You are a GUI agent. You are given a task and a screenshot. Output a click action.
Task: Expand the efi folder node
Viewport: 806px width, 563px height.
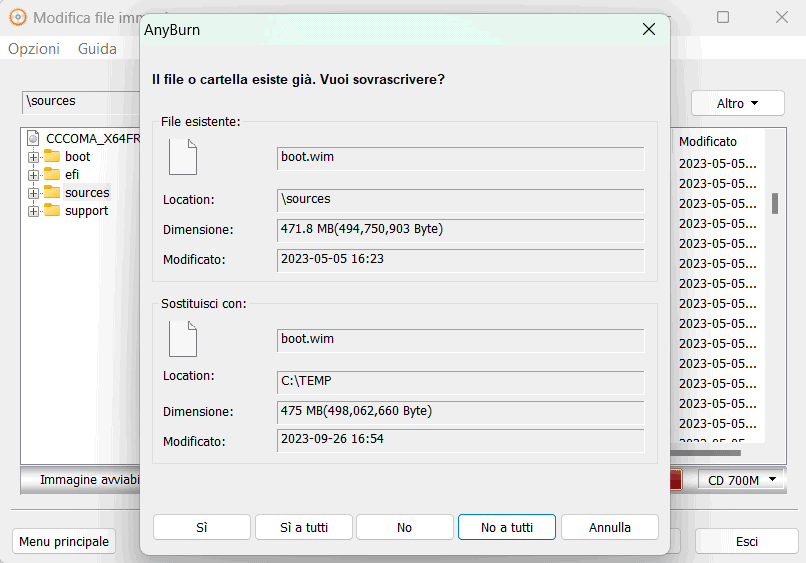click(x=33, y=175)
